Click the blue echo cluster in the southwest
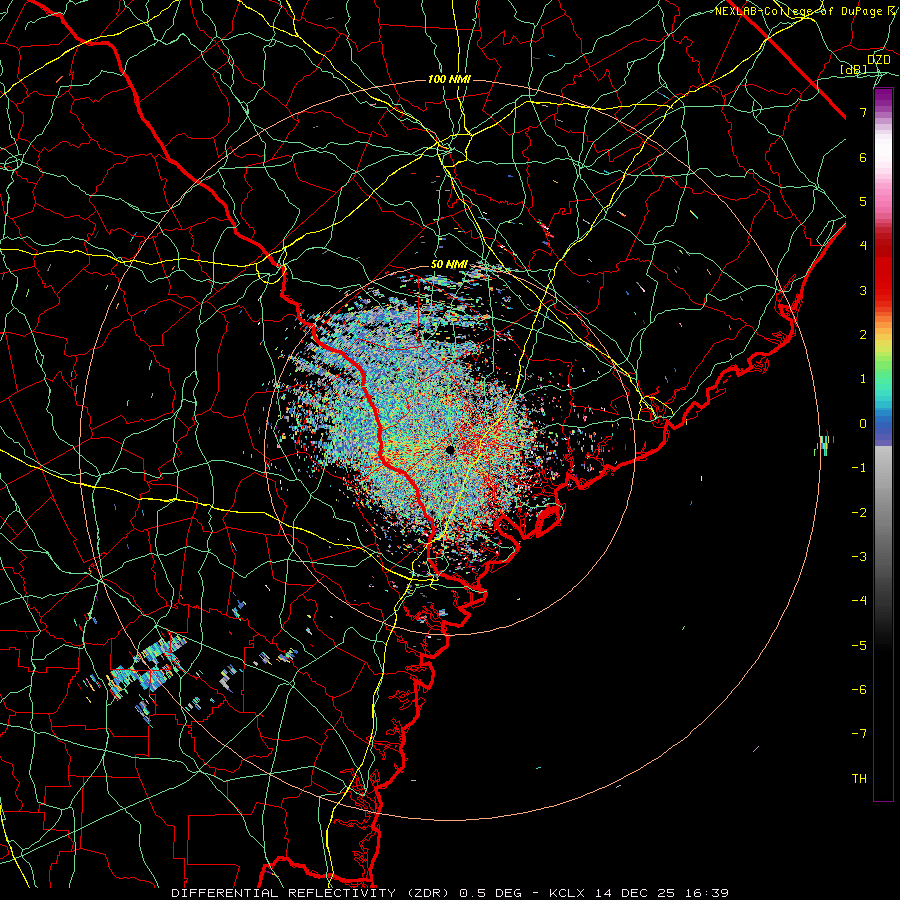The width and height of the screenshot is (900, 900). [x=149, y=667]
